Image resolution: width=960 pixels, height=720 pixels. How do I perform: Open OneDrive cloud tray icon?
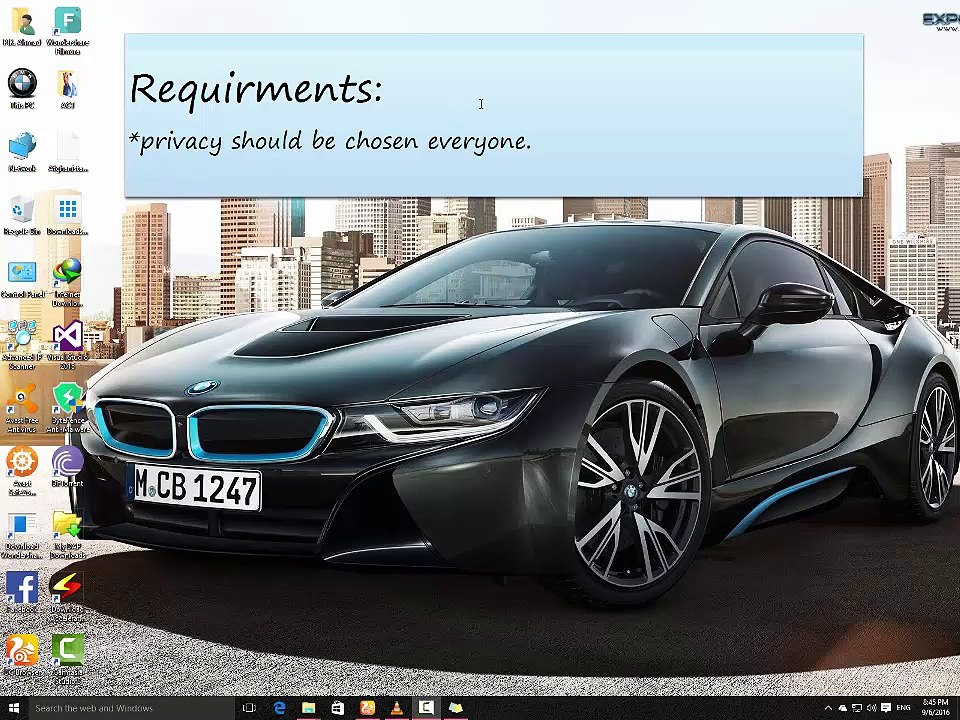click(842, 708)
